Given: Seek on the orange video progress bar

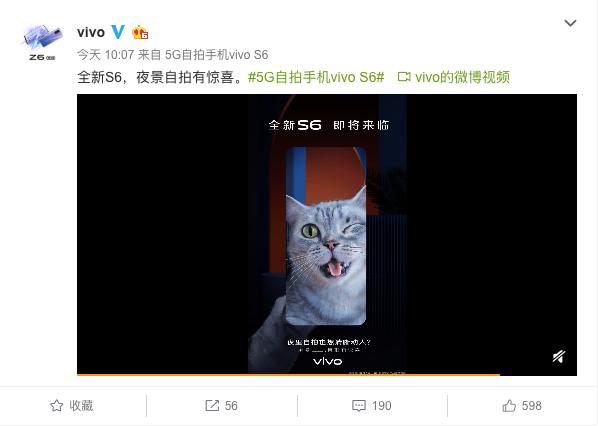Looking at the screenshot, I should (x=327, y=375).
